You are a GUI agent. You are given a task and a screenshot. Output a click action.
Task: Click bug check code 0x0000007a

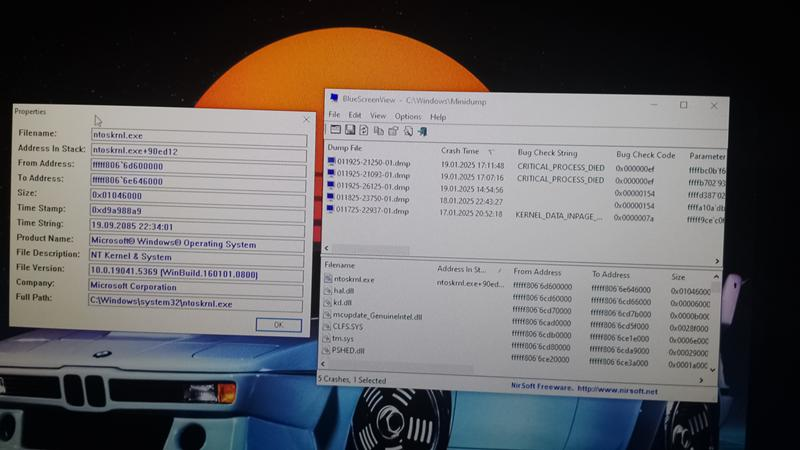[634, 218]
